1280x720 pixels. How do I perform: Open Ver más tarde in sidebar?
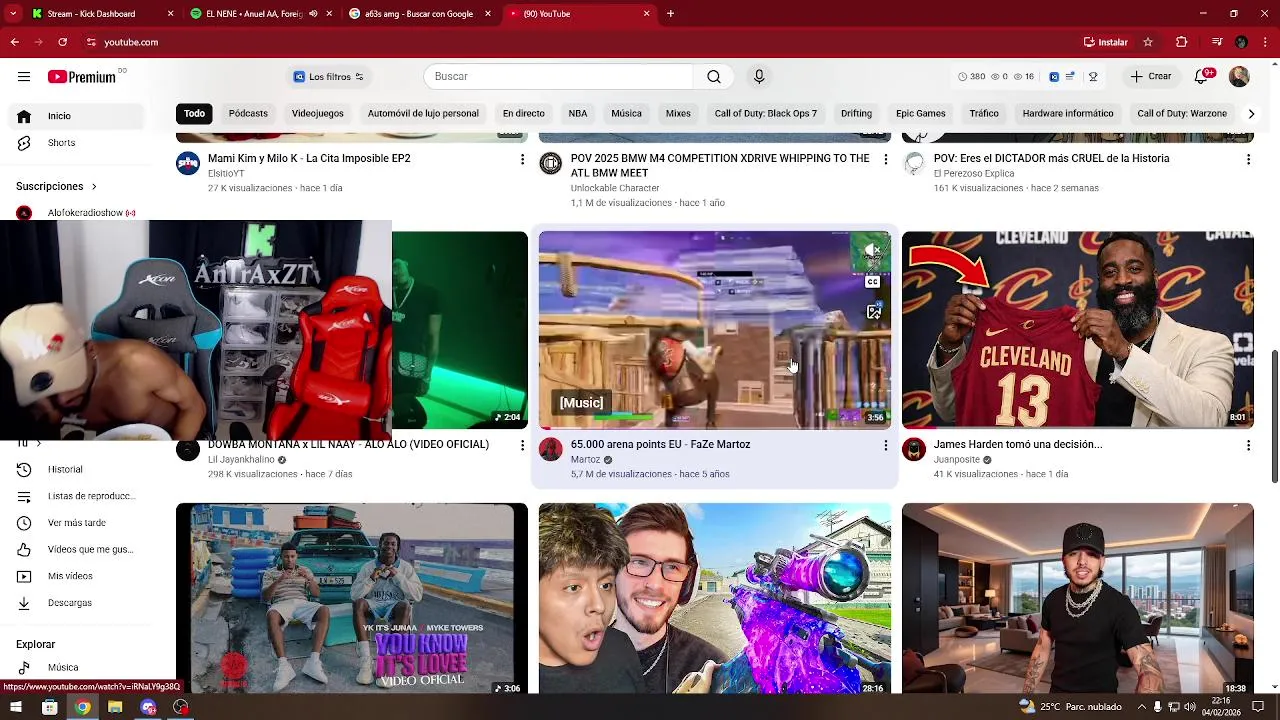tap(78, 523)
